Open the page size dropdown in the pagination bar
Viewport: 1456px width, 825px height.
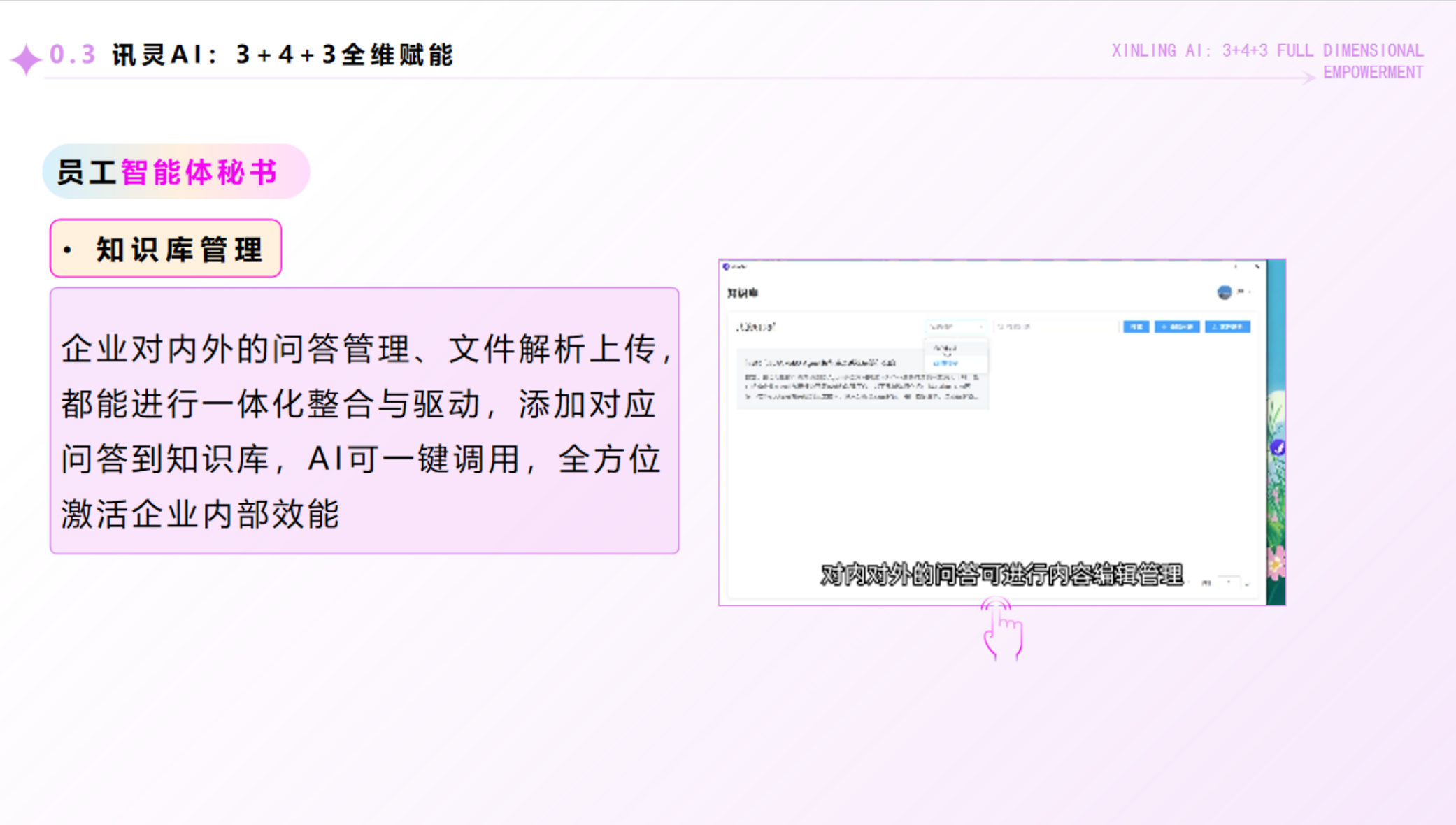(x=1229, y=582)
